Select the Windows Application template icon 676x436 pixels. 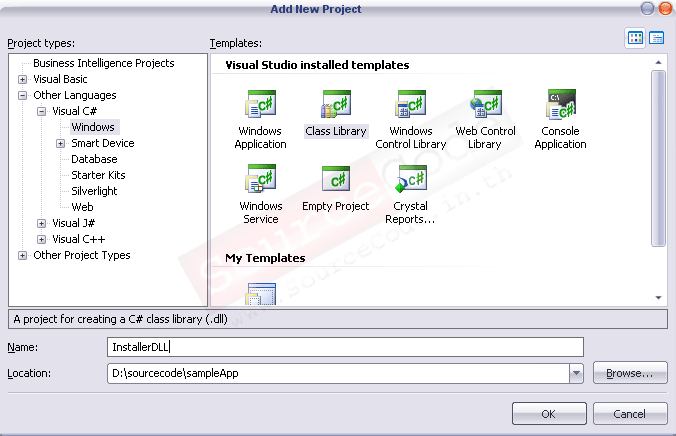click(260, 104)
